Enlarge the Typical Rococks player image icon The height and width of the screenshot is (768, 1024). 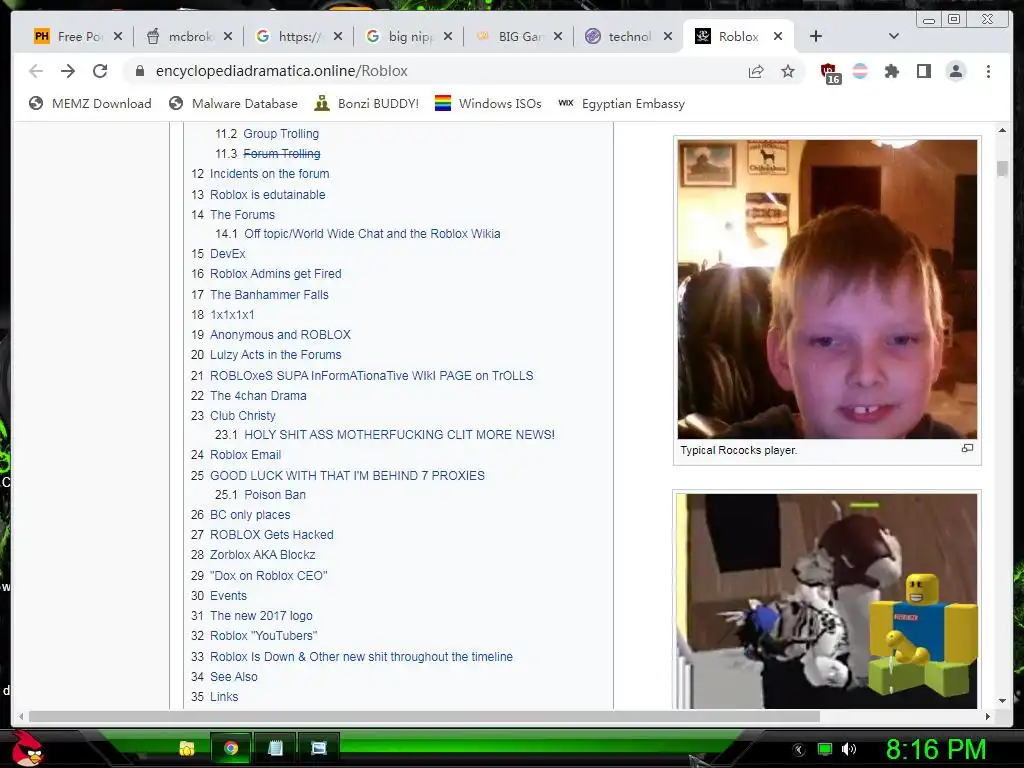click(x=967, y=449)
